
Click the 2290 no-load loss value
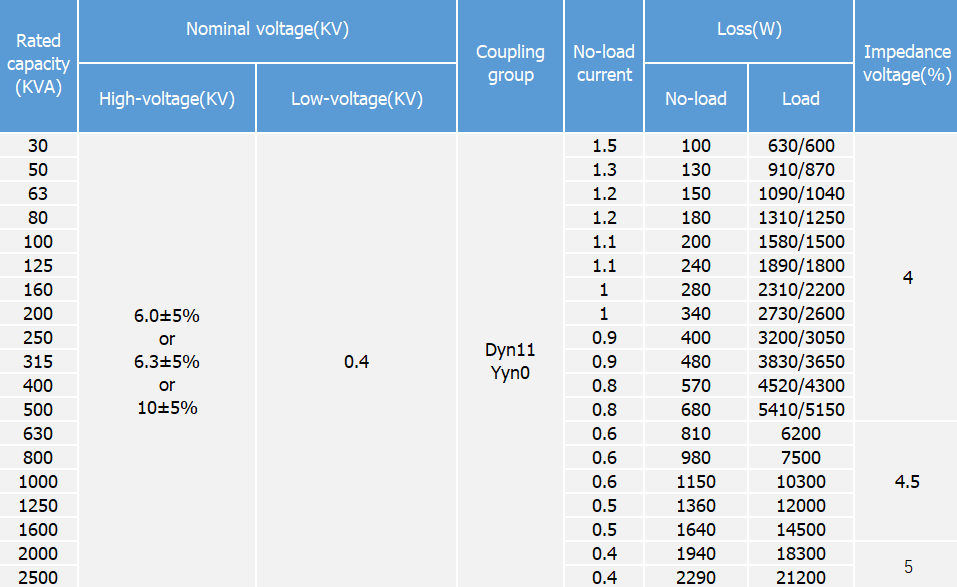(x=695, y=577)
